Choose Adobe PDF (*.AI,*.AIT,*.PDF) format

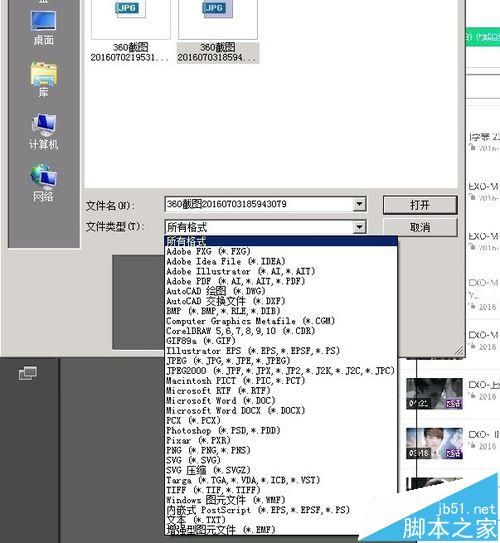281,281
